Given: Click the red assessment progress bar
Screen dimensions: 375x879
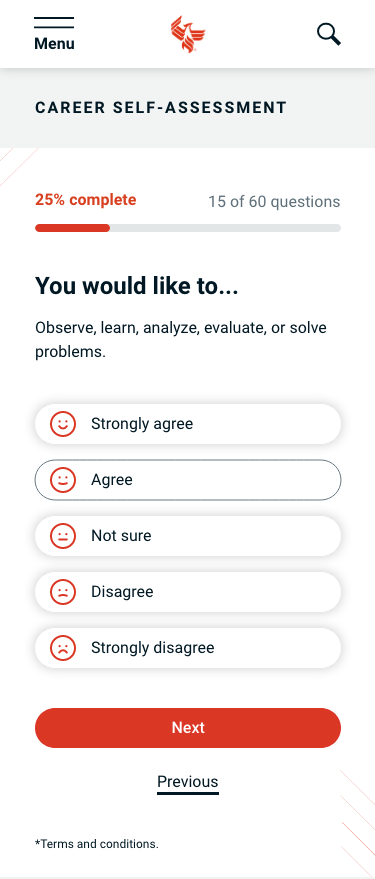Looking at the screenshot, I should pyautogui.click(x=188, y=228).
